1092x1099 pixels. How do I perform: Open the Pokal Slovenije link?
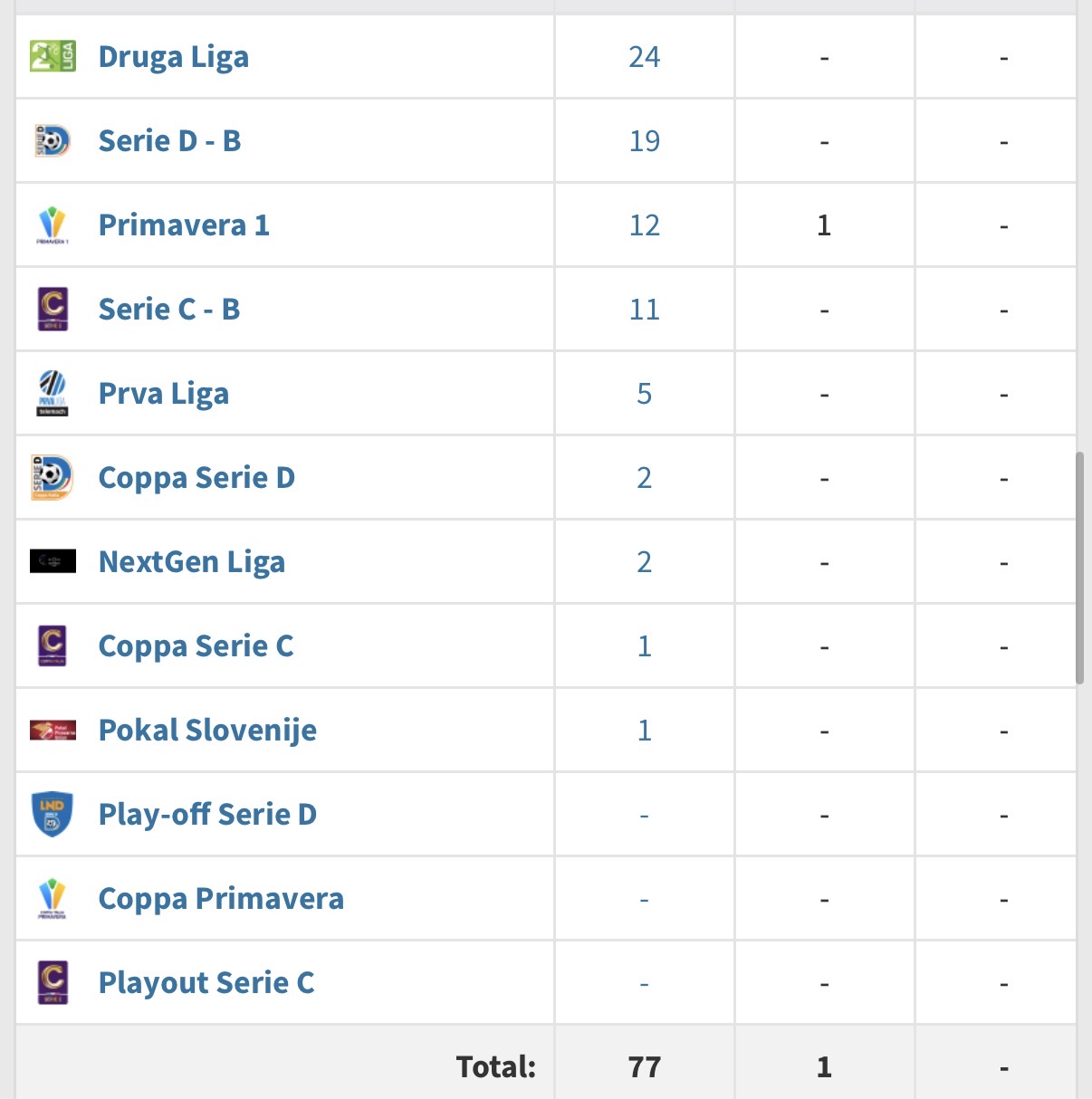click(x=207, y=731)
